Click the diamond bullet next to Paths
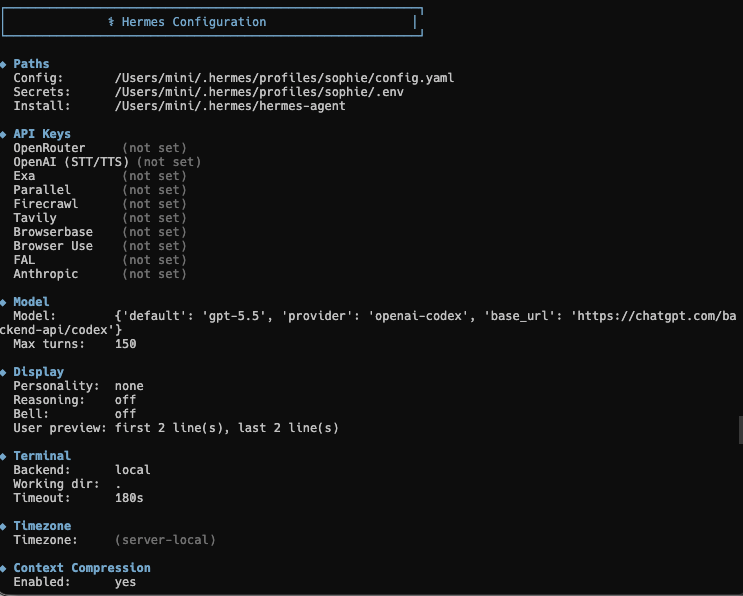 (x=3, y=64)
